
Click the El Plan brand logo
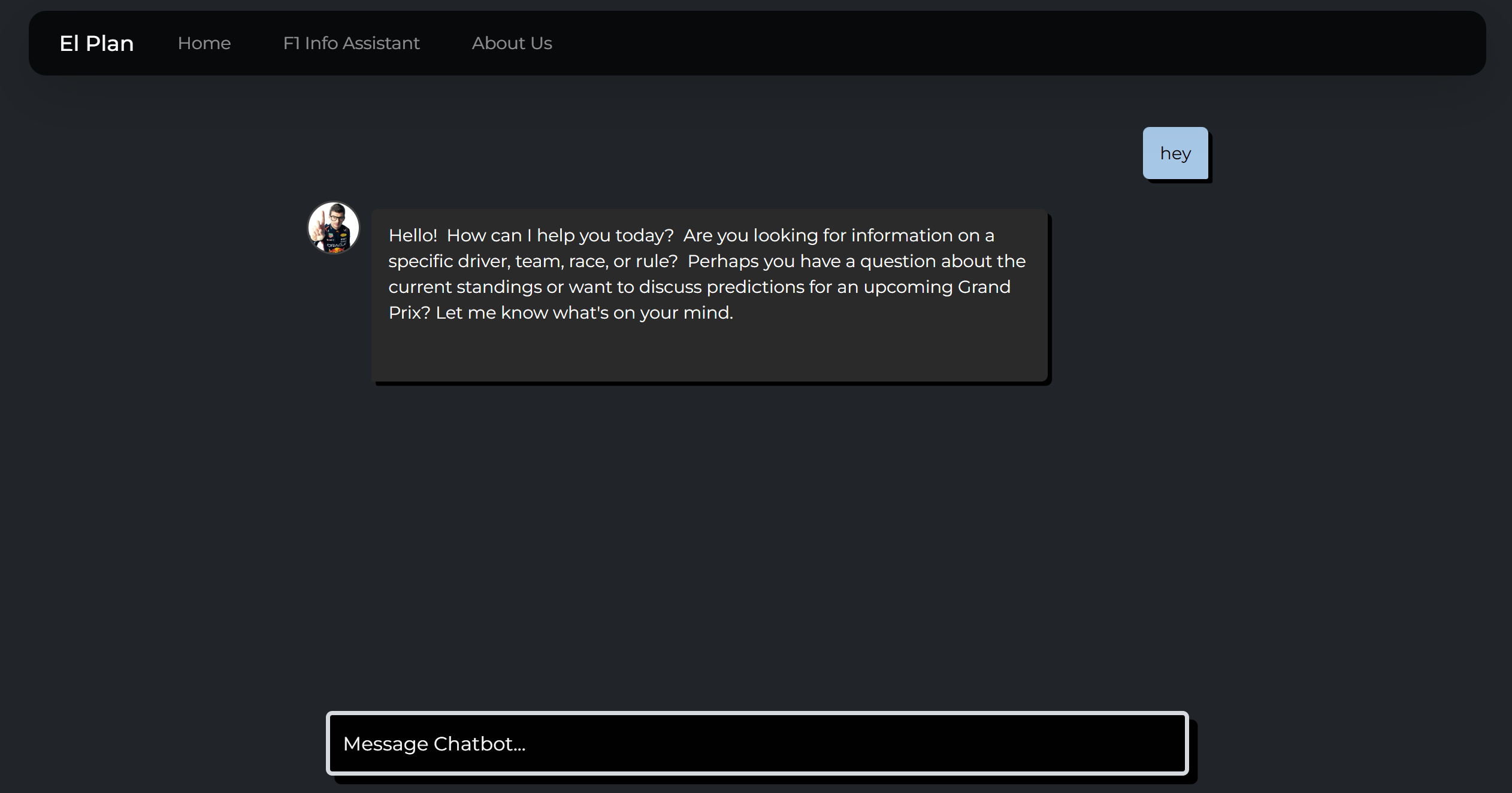96,43
